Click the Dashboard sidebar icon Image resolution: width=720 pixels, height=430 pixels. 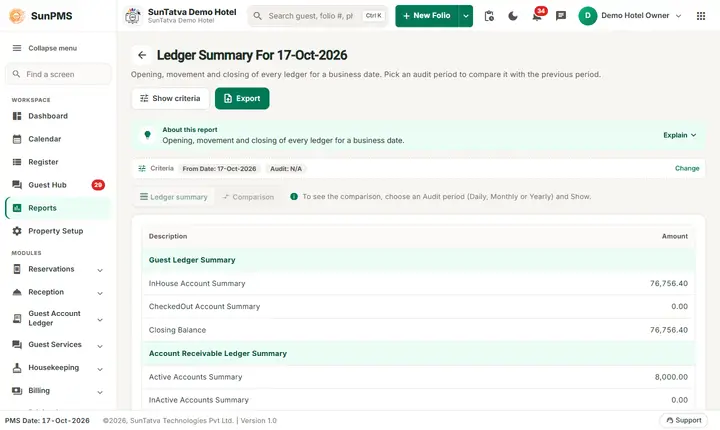17,116
